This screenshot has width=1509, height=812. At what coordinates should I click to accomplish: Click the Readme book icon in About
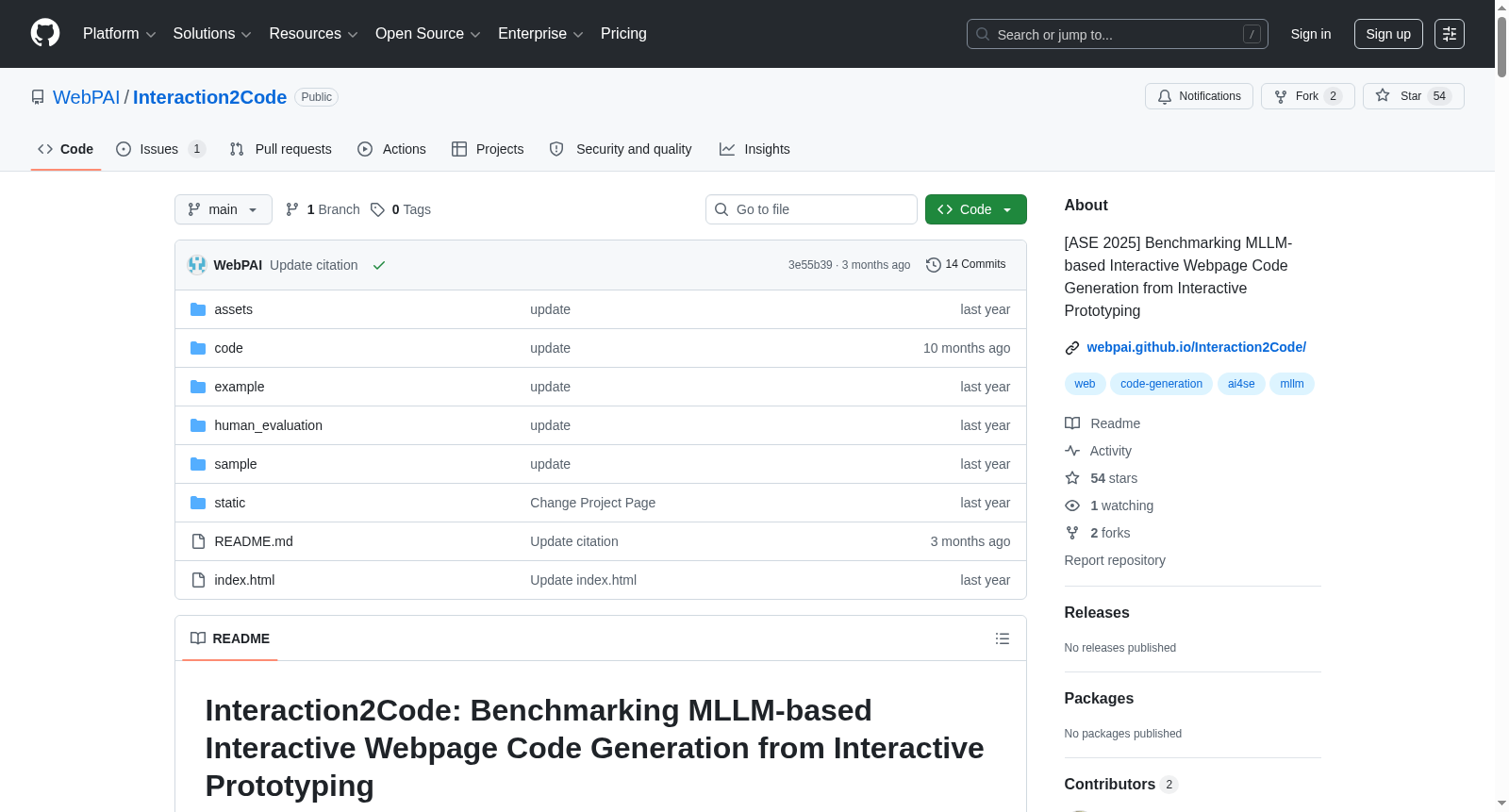click(1072, 423)
